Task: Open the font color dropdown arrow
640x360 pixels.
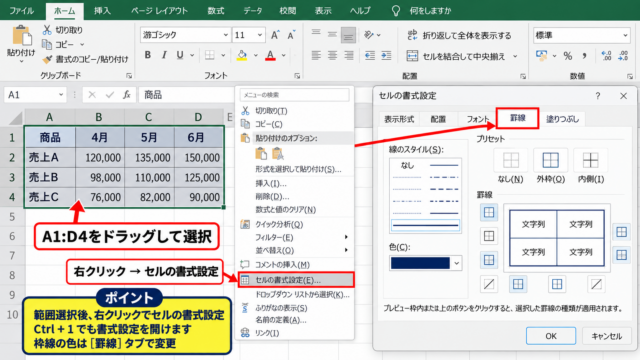Action: (x=284, y=55)
